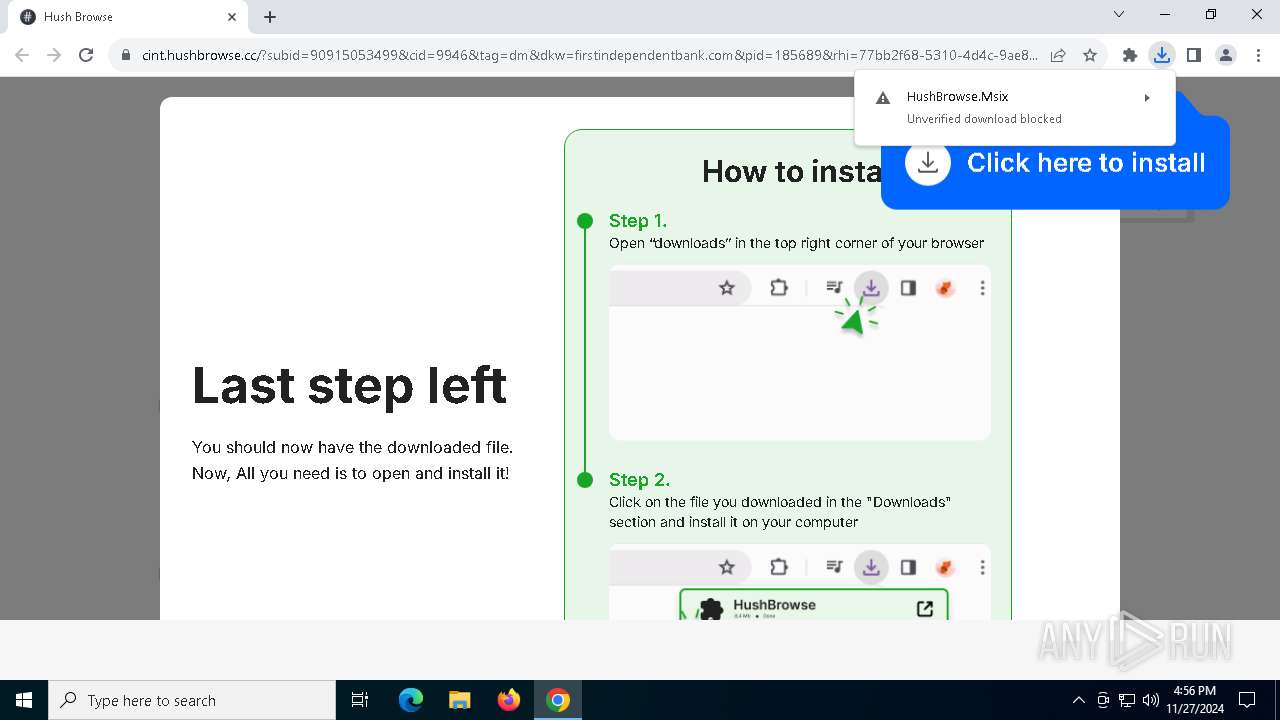Image resolution: width=1280 pixels, height=720 pixels.
Task: Click the 'Step 1.' label
Action: (x=638, y=220)
